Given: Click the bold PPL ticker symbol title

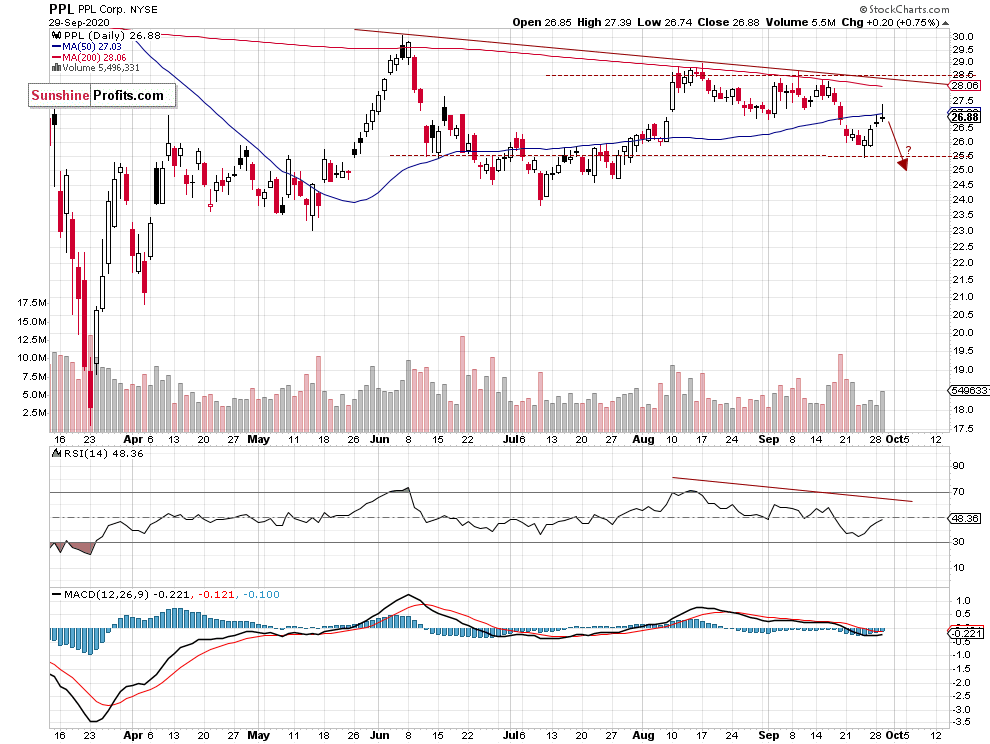Looking at the screenshot, I should click(62, 9).
